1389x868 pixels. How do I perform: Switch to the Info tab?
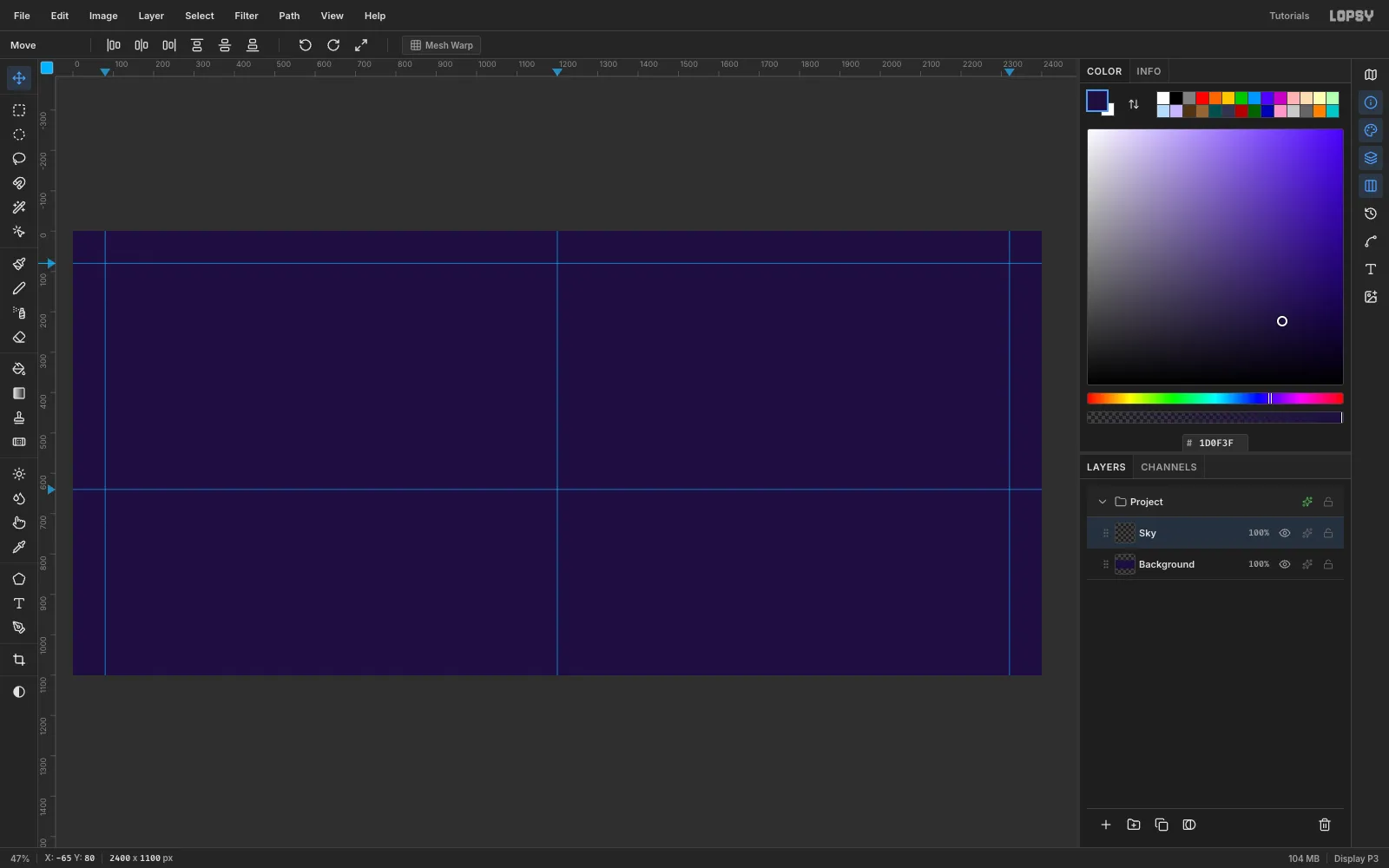coord(1149,71)
